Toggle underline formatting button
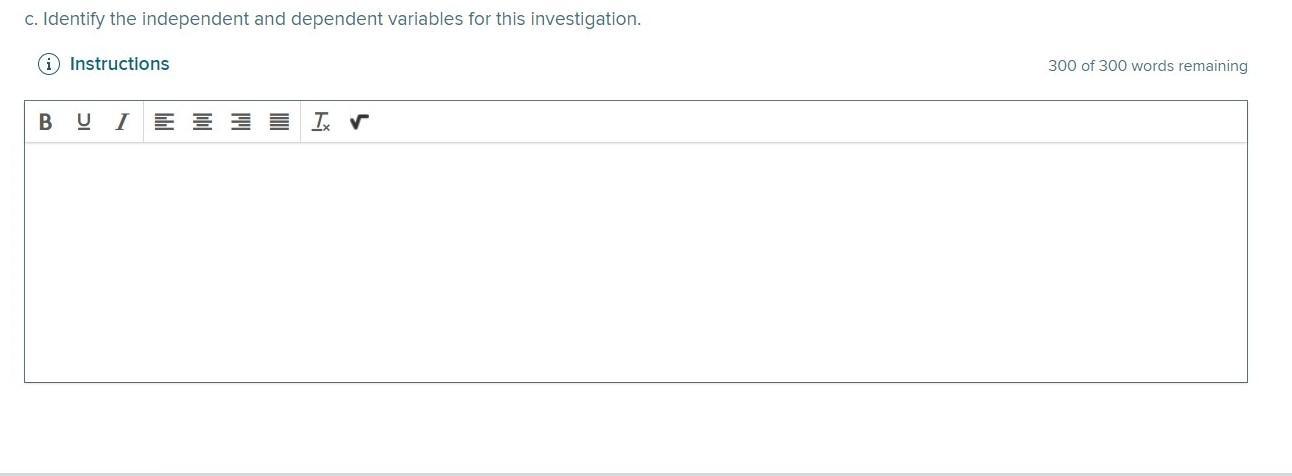The height and width of the screenshot is (476, 1292). (83, 122)
